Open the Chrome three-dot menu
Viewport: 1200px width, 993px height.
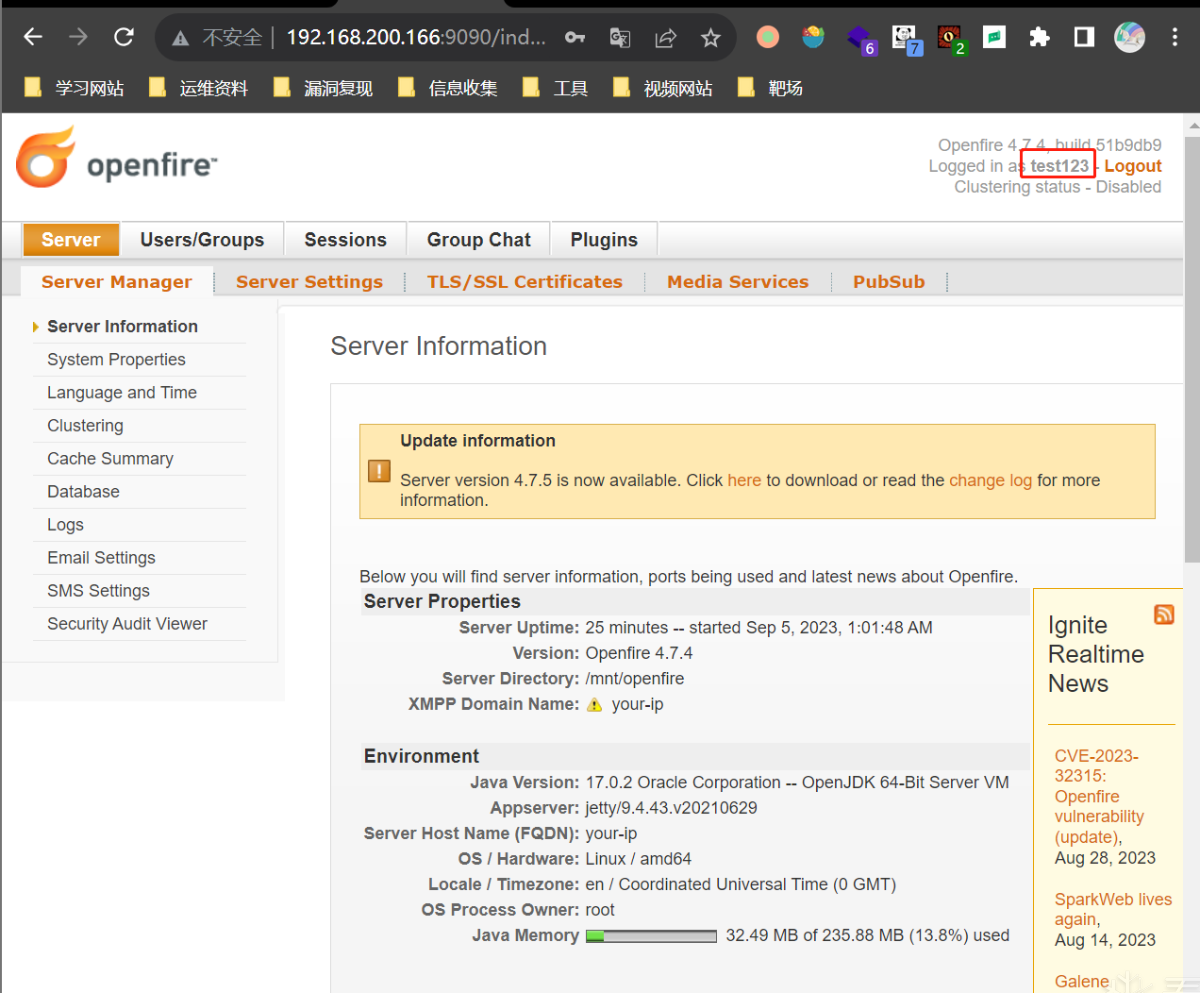tap(1175, 38)
